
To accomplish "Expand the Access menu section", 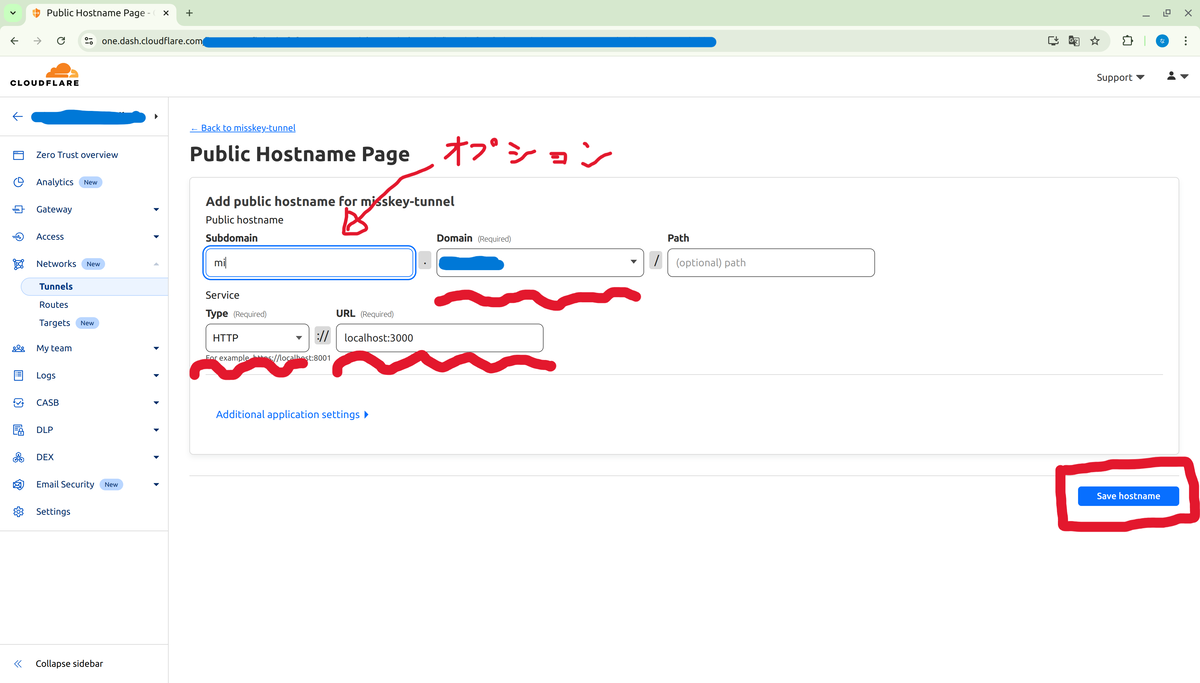I will pos(156,237).
